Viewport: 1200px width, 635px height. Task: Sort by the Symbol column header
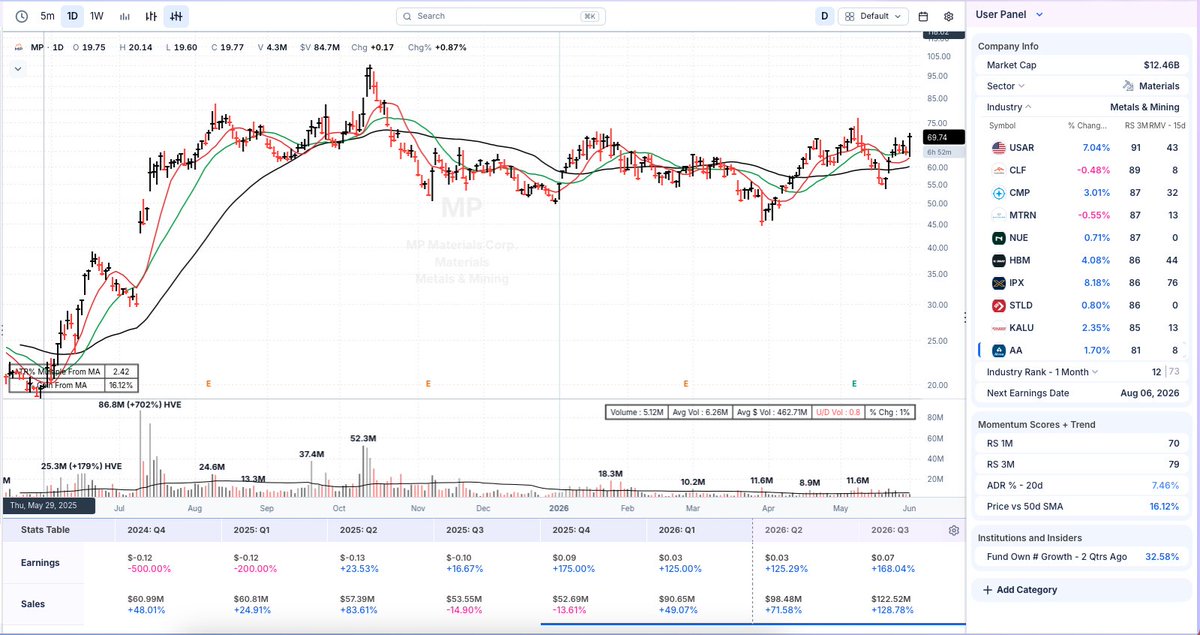coord(1002,126)
